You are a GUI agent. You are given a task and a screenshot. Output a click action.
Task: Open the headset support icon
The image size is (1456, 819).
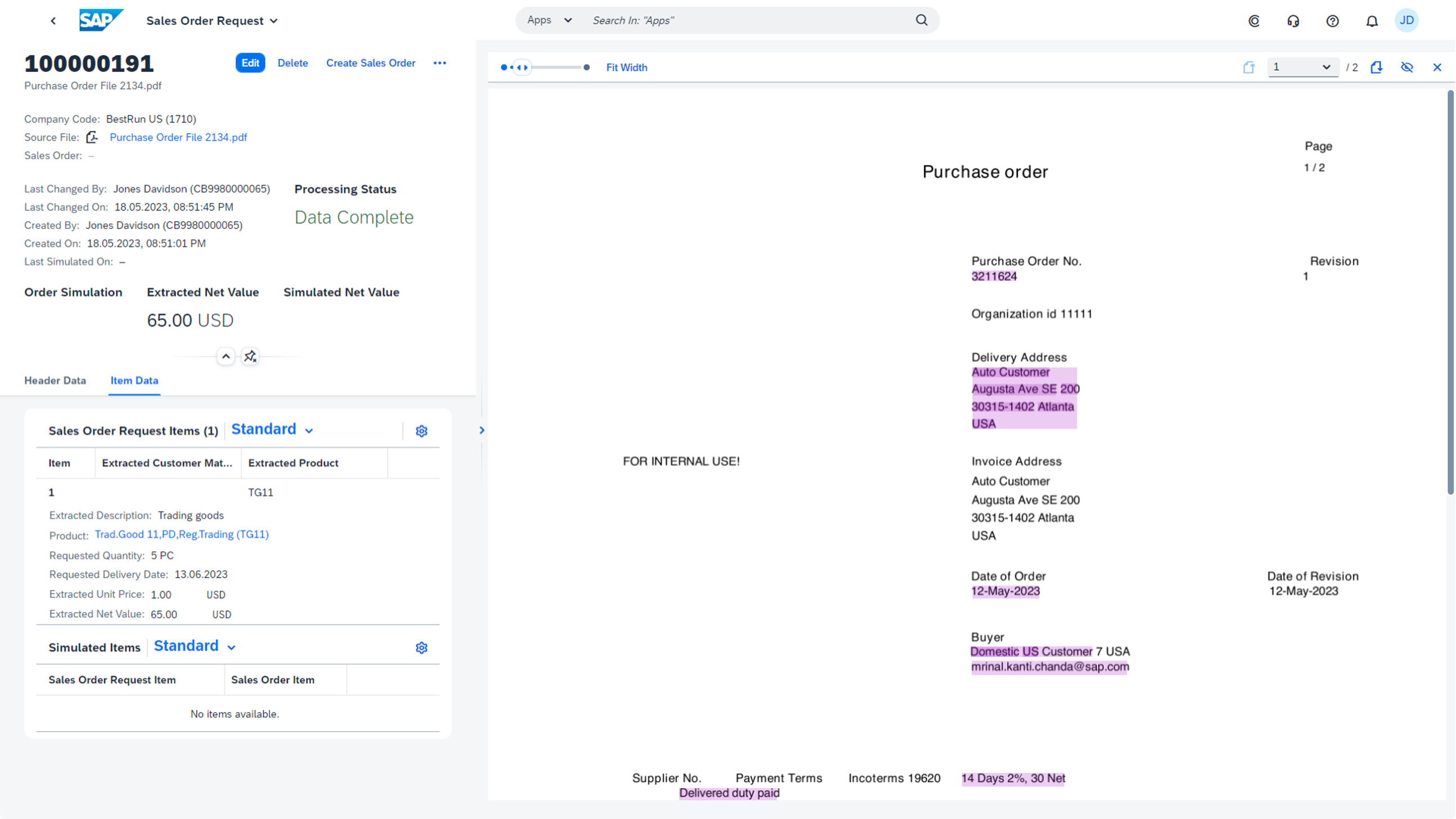[1293, 21]
